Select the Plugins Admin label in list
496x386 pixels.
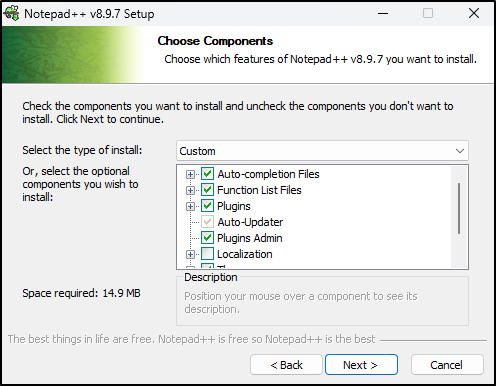250,238
